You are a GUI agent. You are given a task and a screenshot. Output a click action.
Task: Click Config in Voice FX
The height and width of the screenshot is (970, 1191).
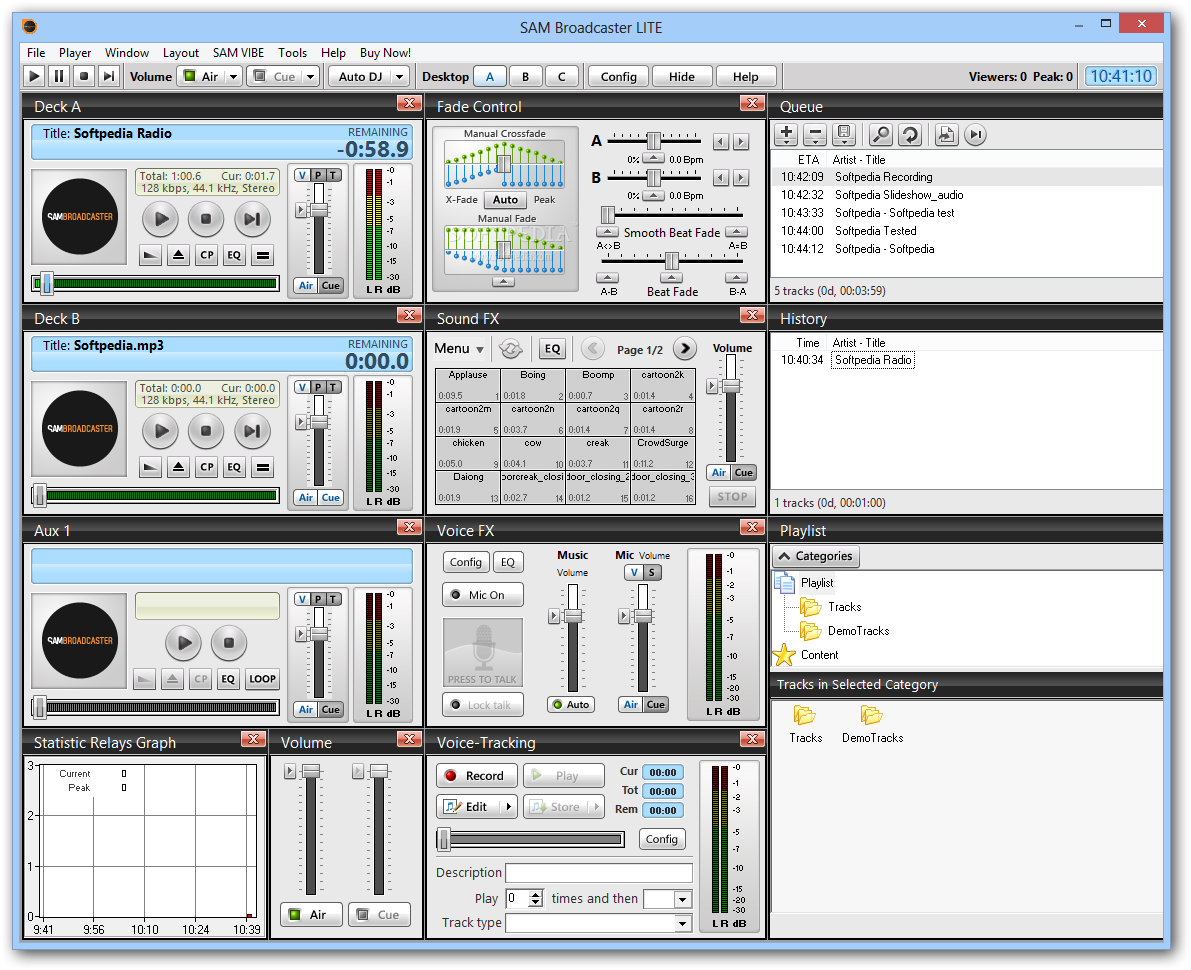[x=466, y=562]
